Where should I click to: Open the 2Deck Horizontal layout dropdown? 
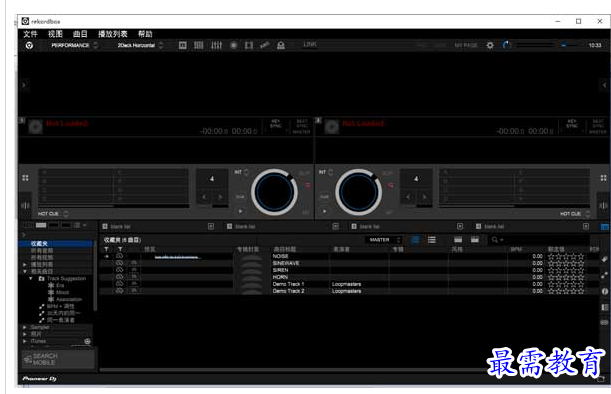click(x=140, y=45)
